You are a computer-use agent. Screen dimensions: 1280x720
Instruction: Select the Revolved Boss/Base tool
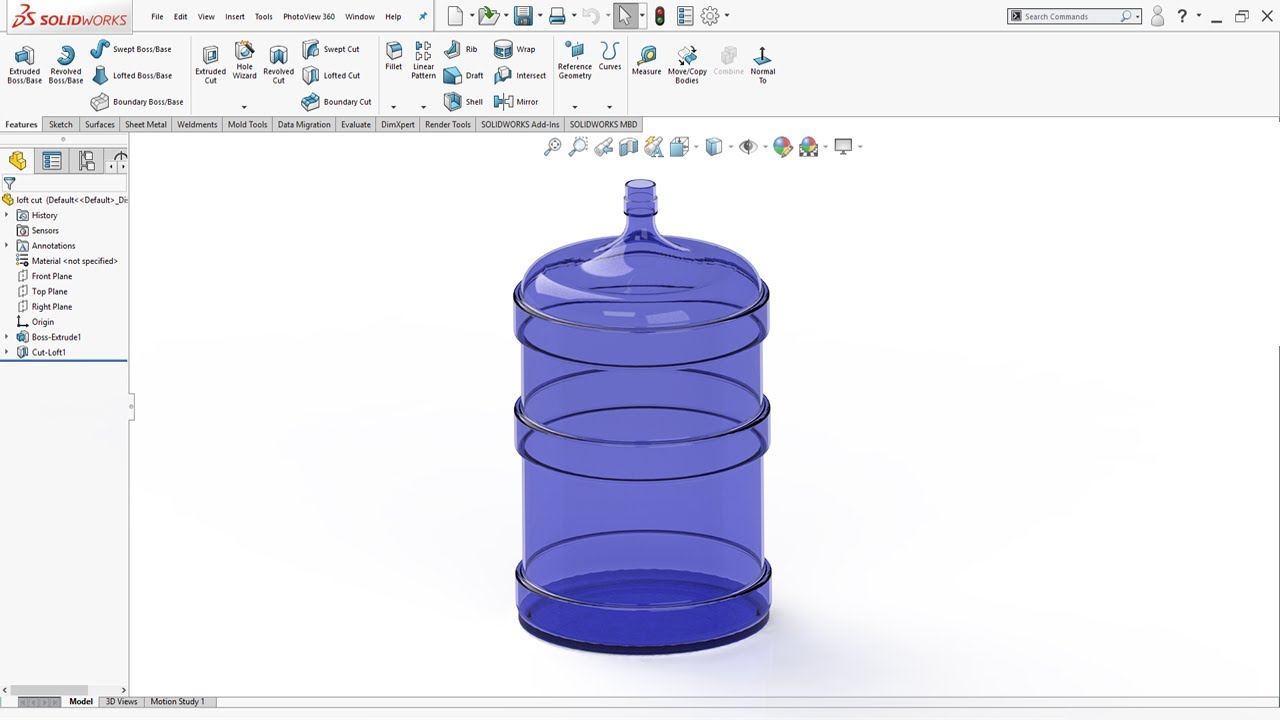(66, 64)
